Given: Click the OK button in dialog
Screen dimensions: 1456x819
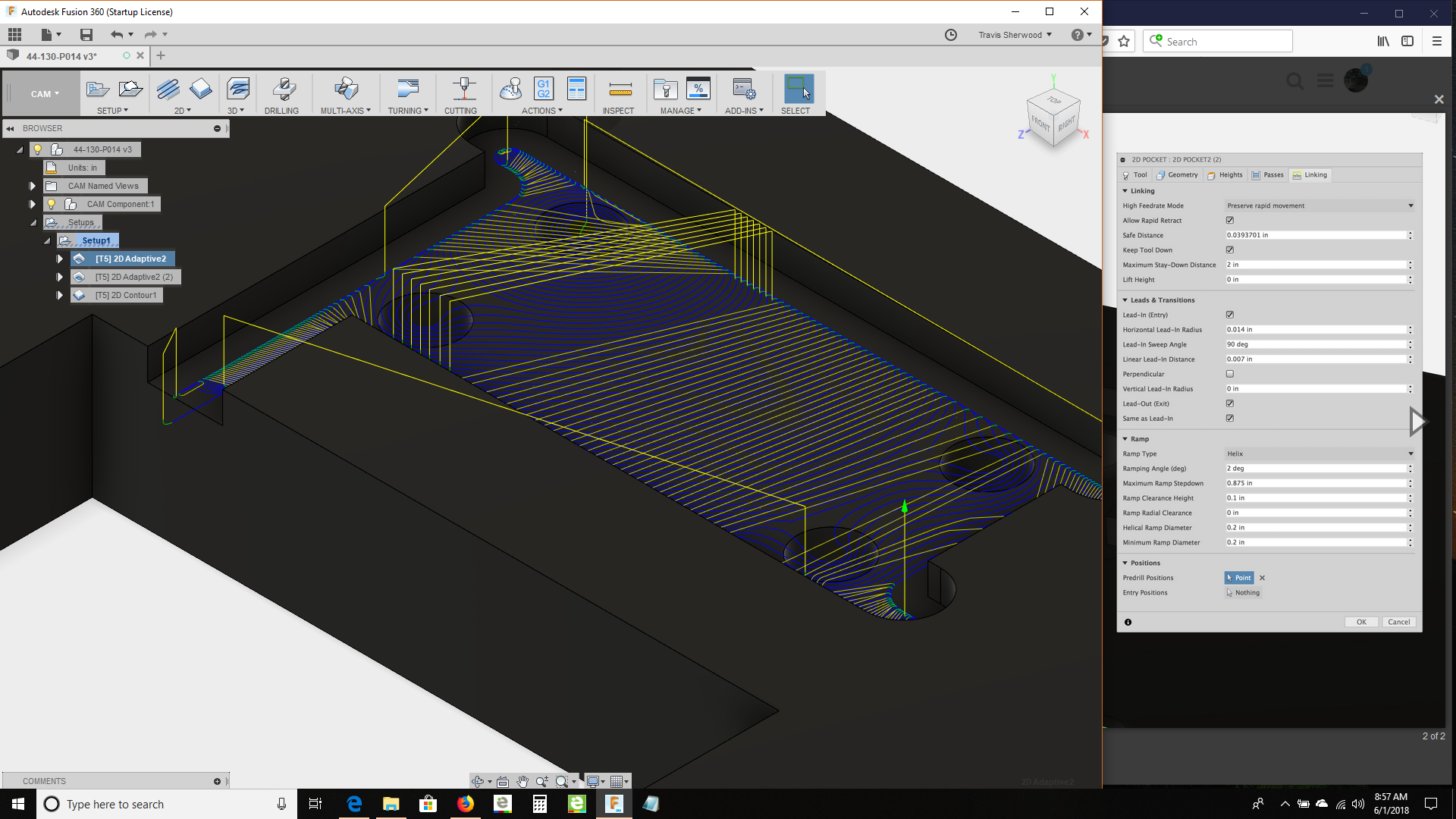Looking at the screenshot, I should tap(1360, 622).
